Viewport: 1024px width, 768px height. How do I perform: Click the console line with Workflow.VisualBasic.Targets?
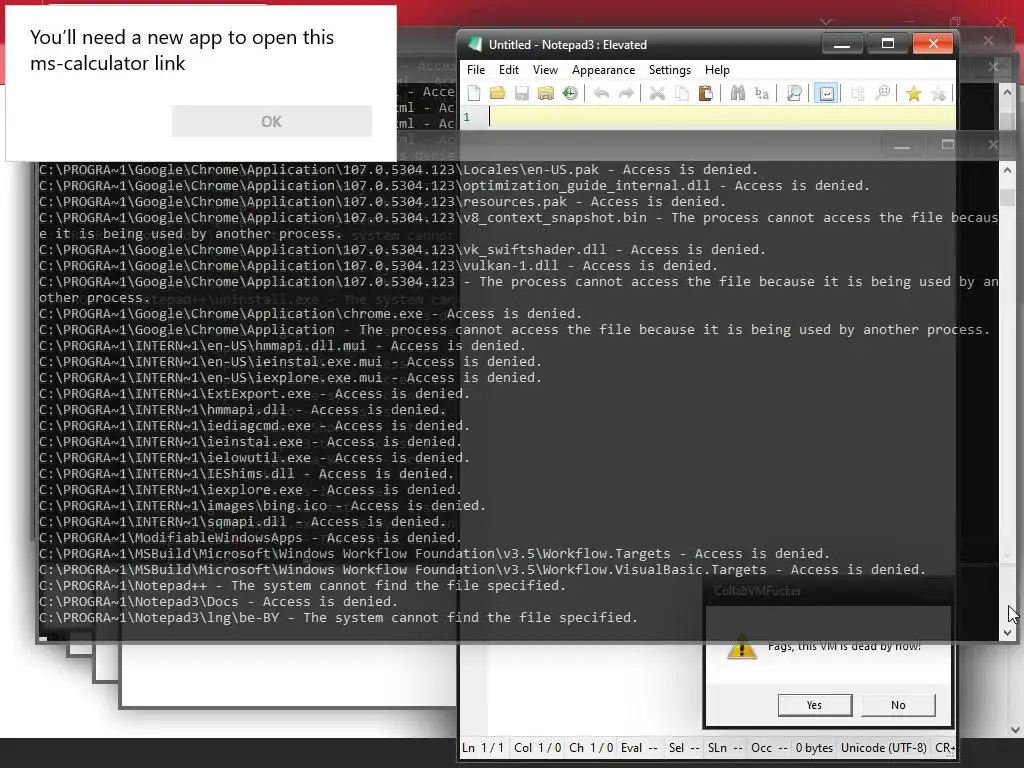482,569
